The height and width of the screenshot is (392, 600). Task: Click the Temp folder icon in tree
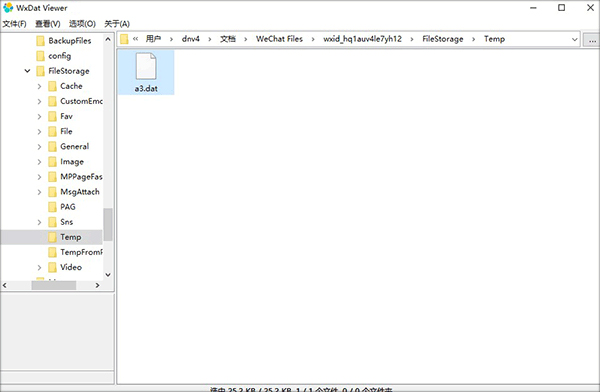point(52,237)
